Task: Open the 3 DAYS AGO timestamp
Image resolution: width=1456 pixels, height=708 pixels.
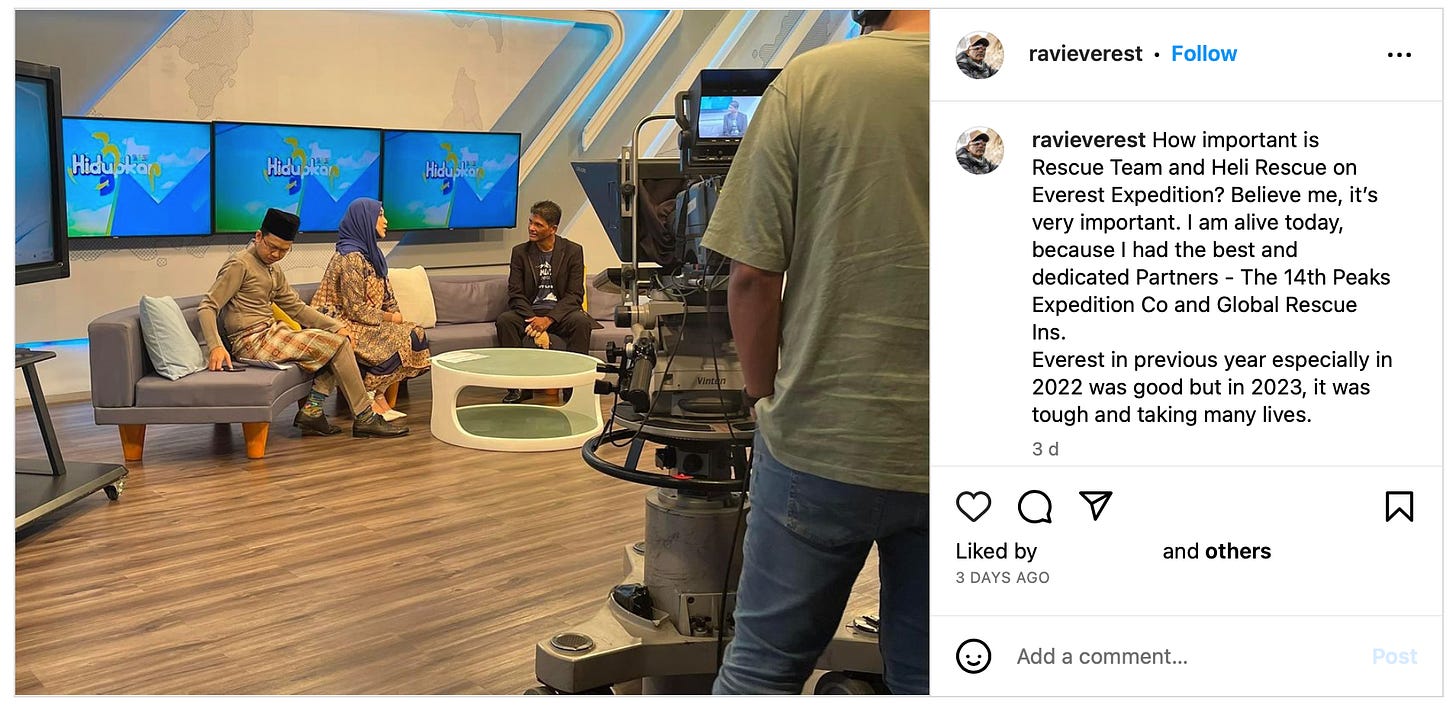Action: pyautogui.click(x=1002, y=578)
